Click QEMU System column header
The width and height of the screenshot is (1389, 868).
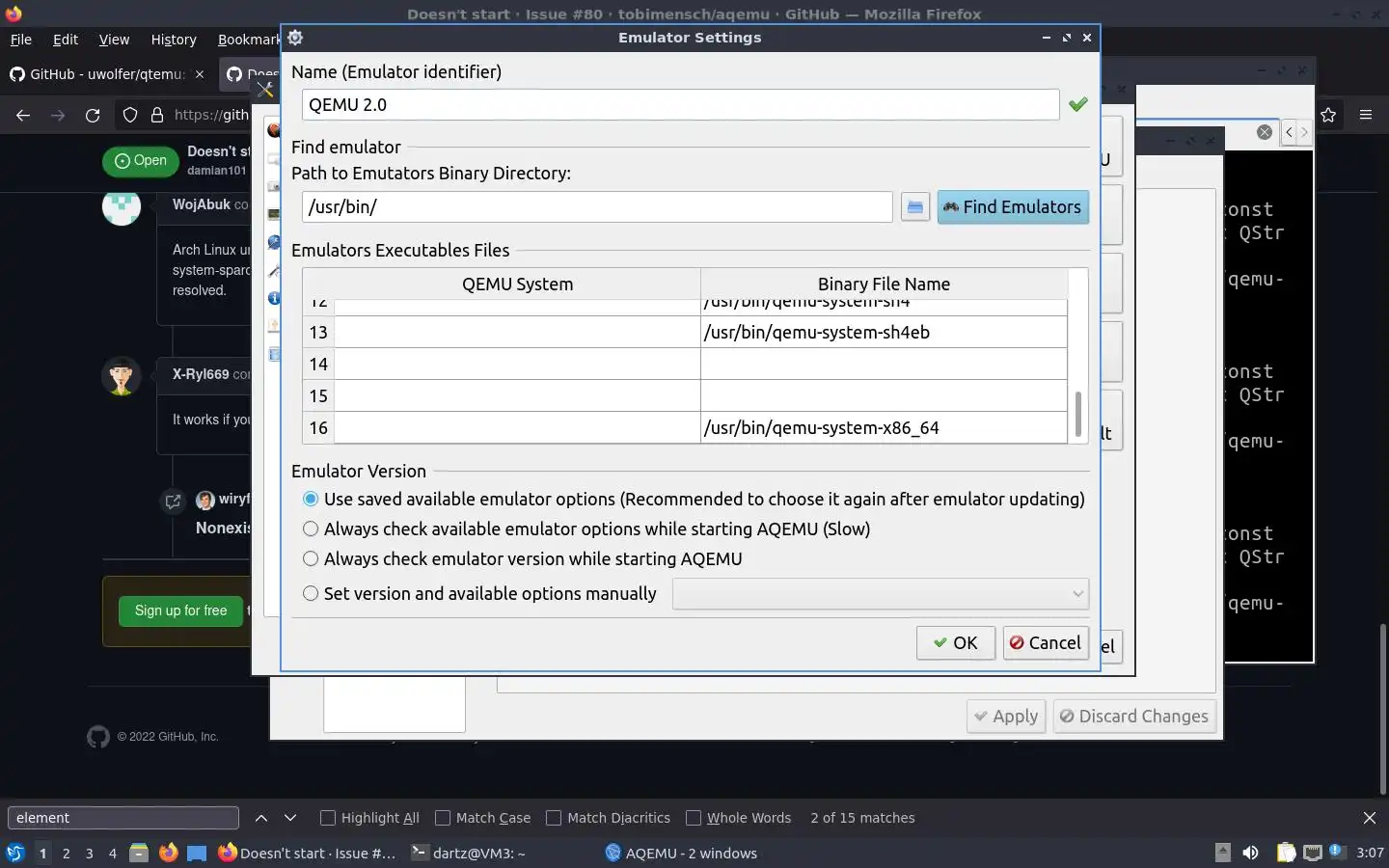tap(517, 285)
